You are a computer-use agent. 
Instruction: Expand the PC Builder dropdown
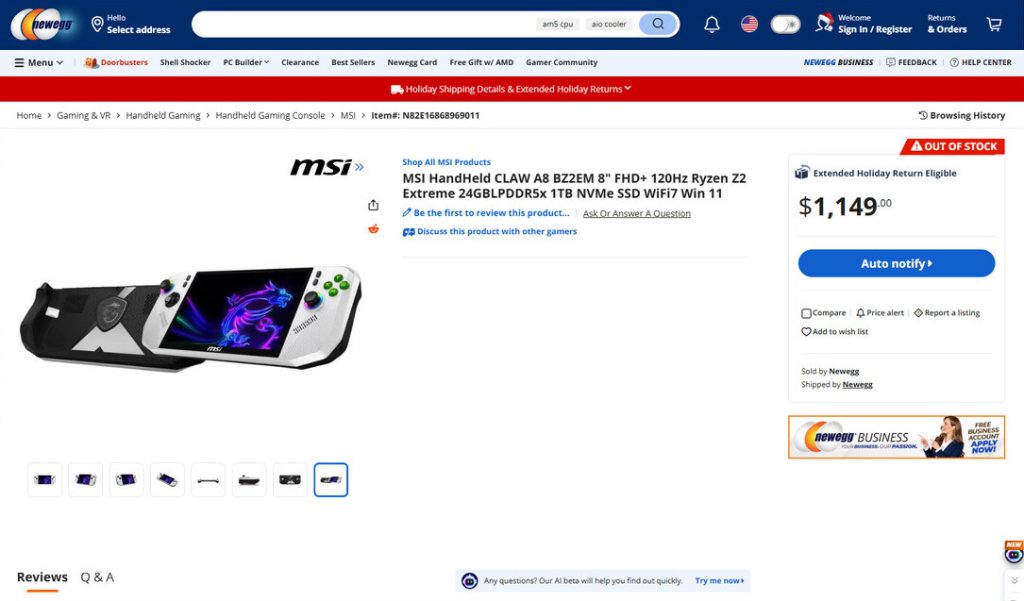coord(246,63)
